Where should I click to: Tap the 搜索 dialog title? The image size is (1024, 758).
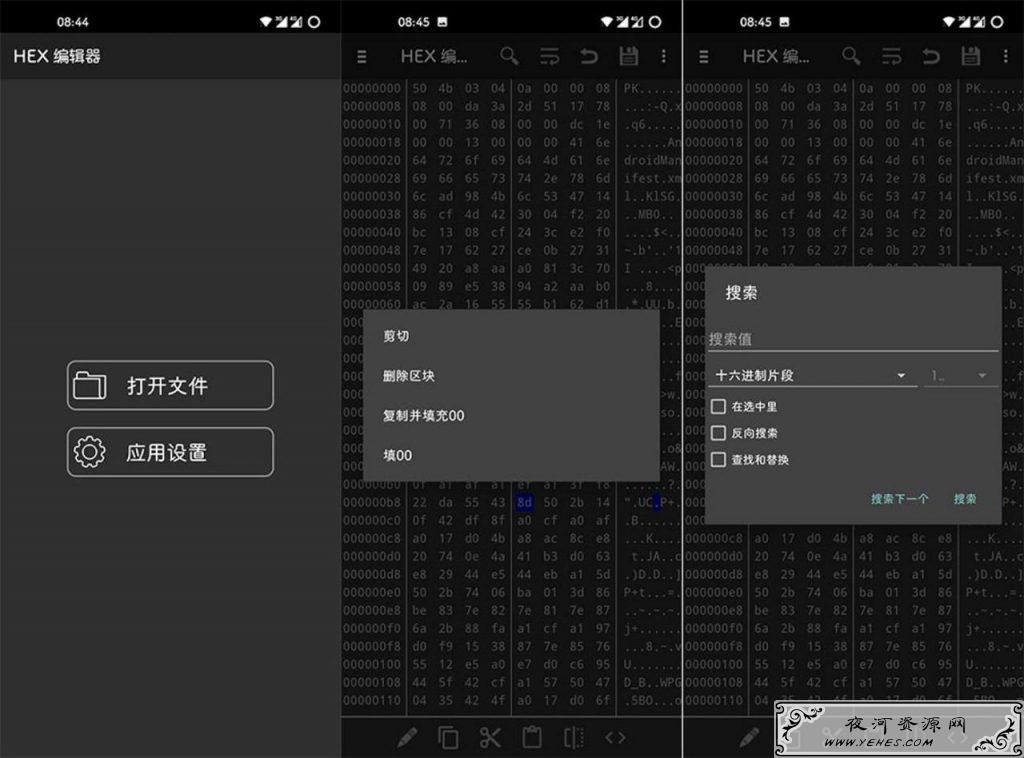(x=741, y=292)
